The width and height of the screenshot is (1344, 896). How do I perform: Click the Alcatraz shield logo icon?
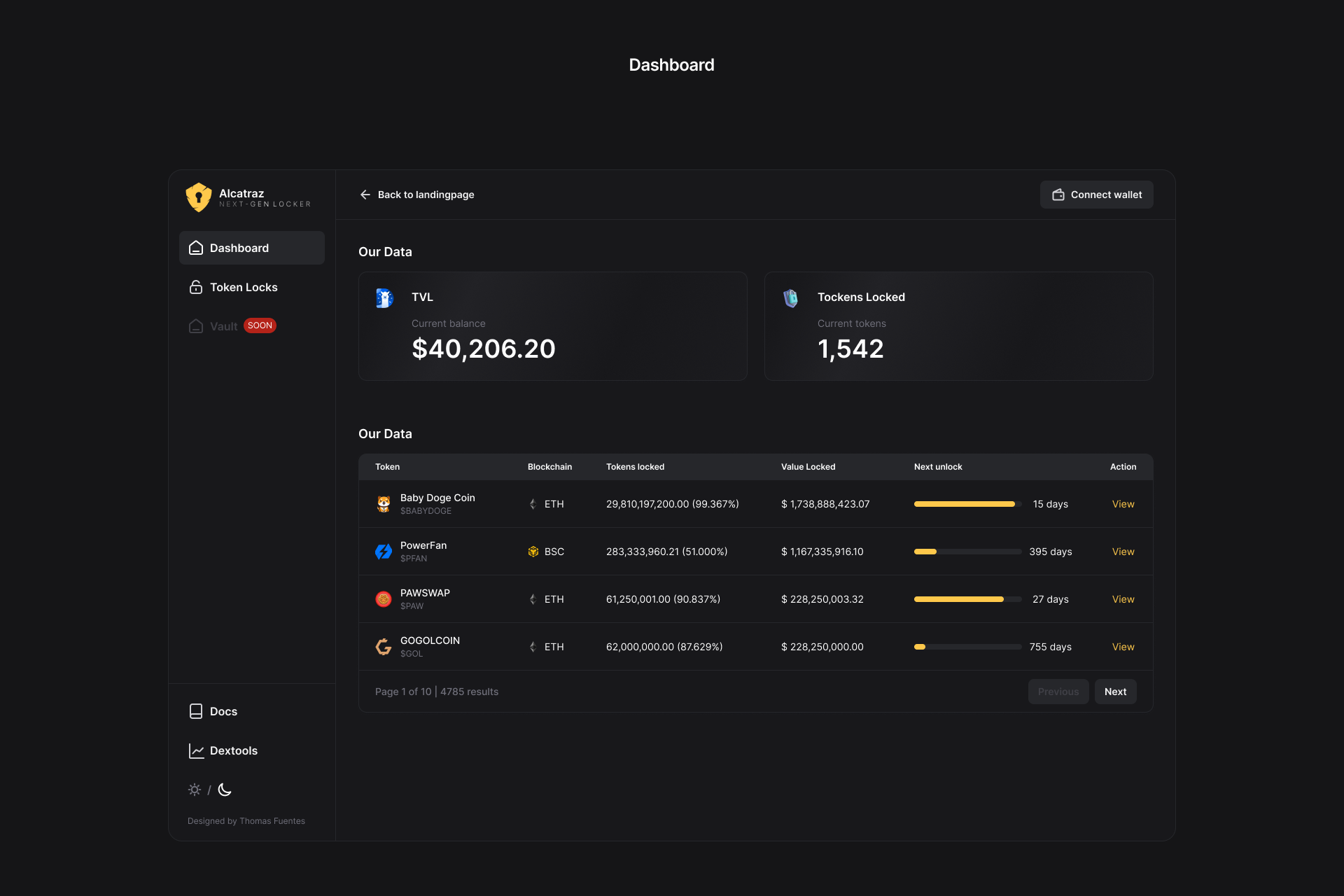(199, 197)
